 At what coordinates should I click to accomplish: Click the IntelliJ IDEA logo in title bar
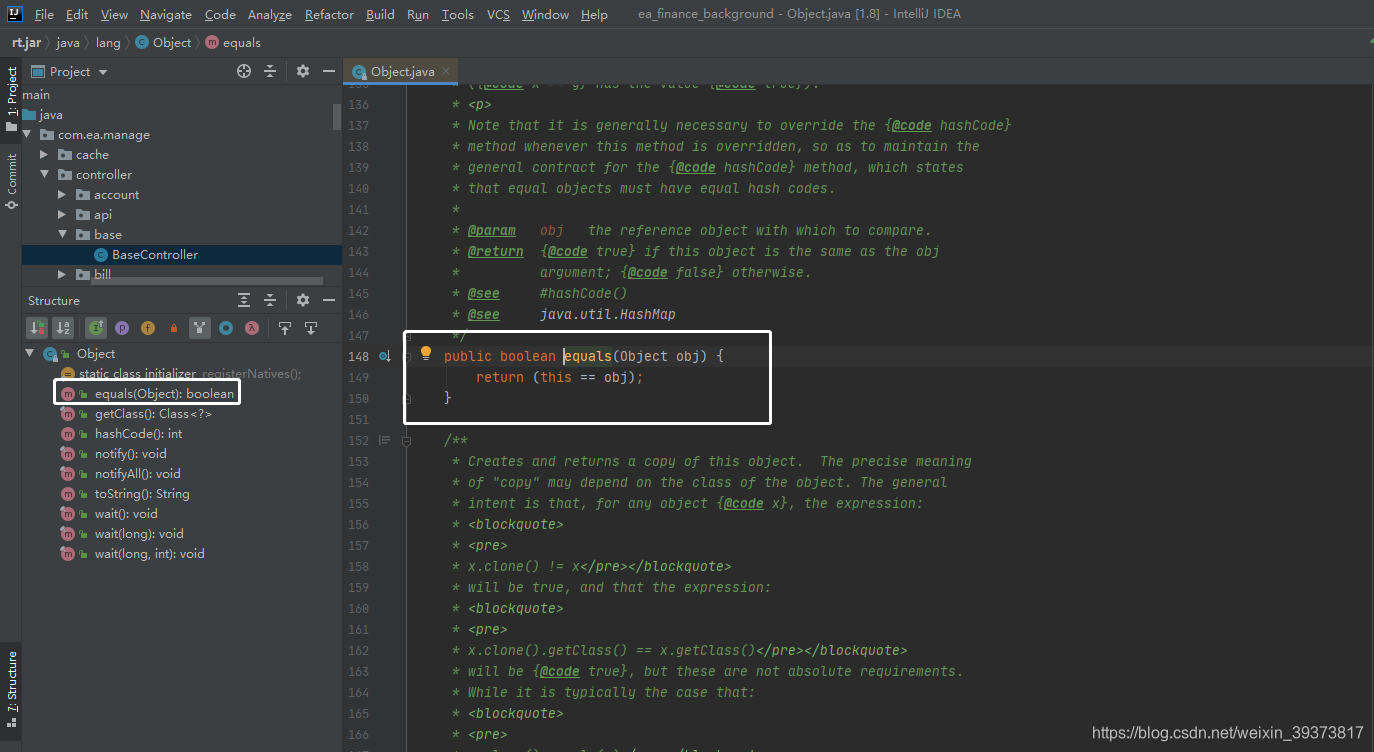(15, 14)
